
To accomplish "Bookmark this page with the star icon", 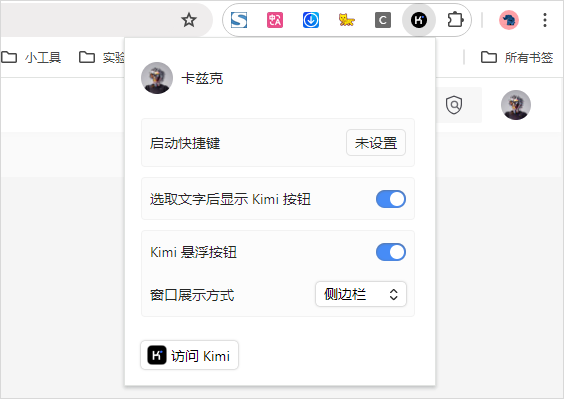I will [x=189, y=20].
